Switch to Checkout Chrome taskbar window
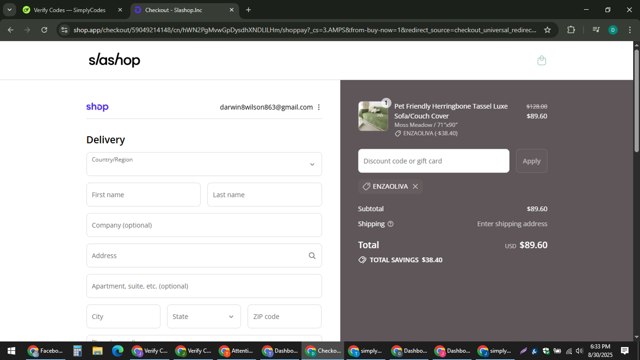This screenshot has height=360, width=640. pos(322,351)
